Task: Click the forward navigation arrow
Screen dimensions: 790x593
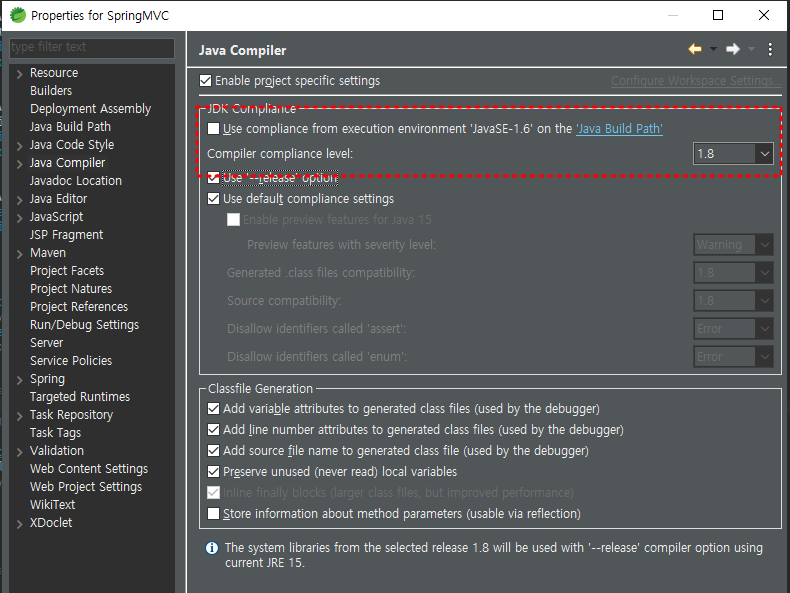Action: click(733, 49)
